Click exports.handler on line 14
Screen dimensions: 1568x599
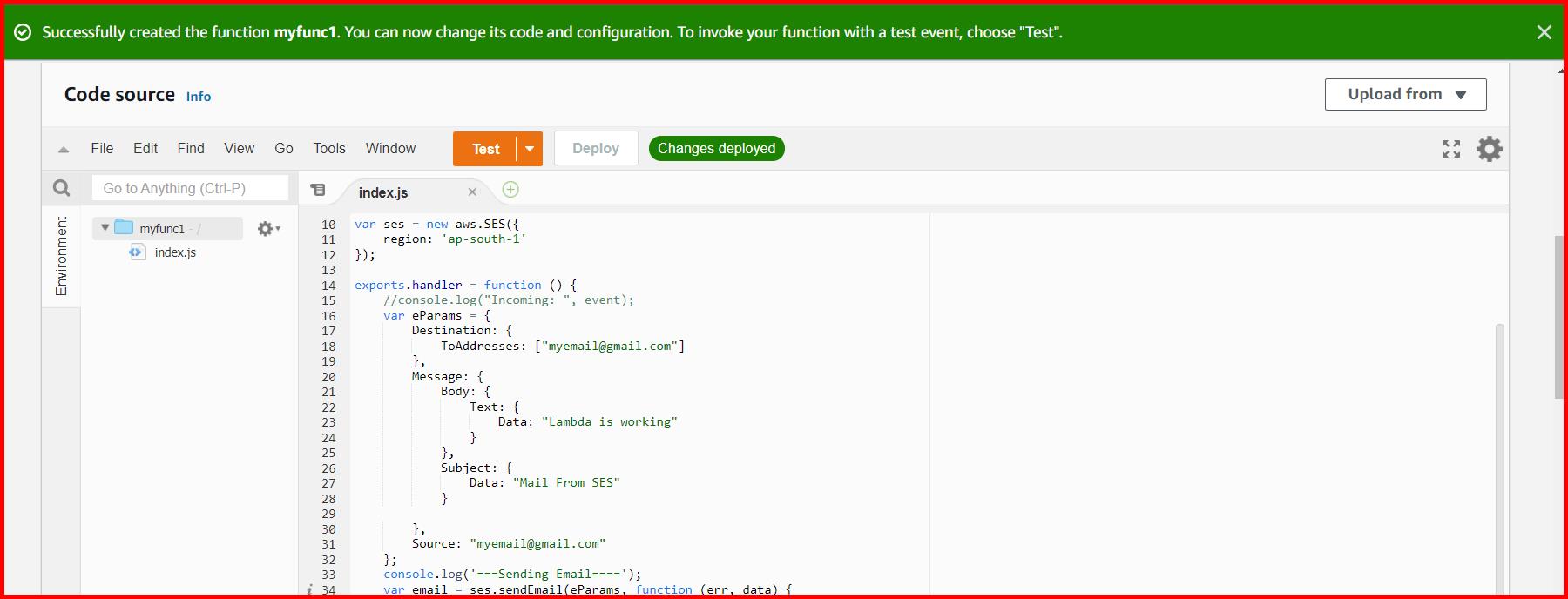409,286
